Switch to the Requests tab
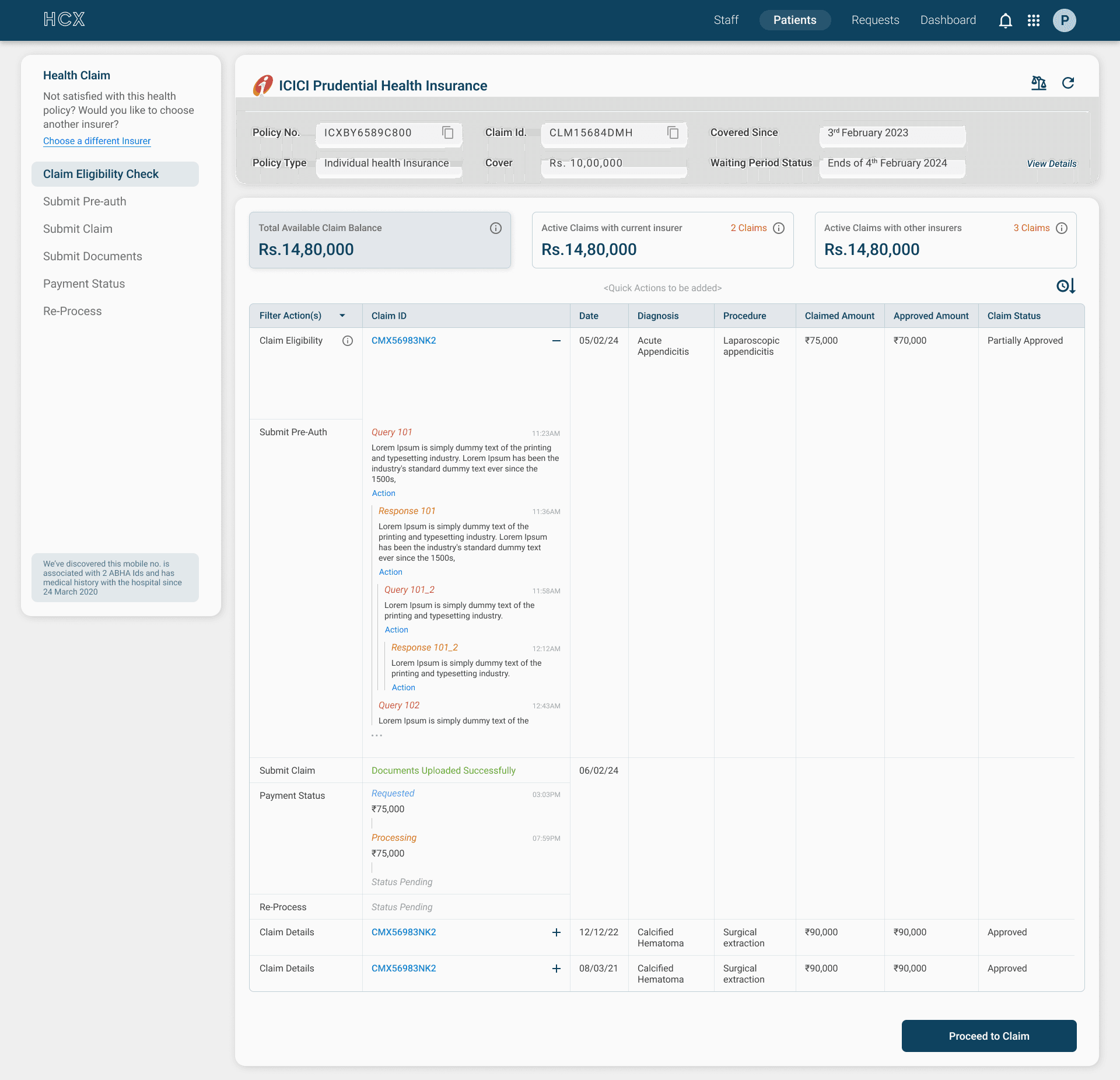This screenshot has height=1080, width=1120. click(875, 20)
